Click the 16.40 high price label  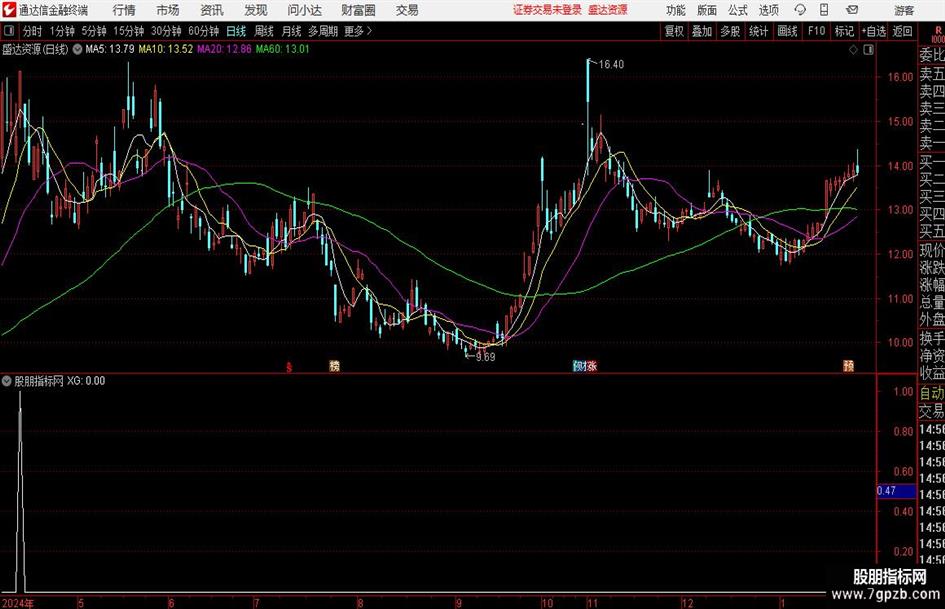click(x=611, y=65)
